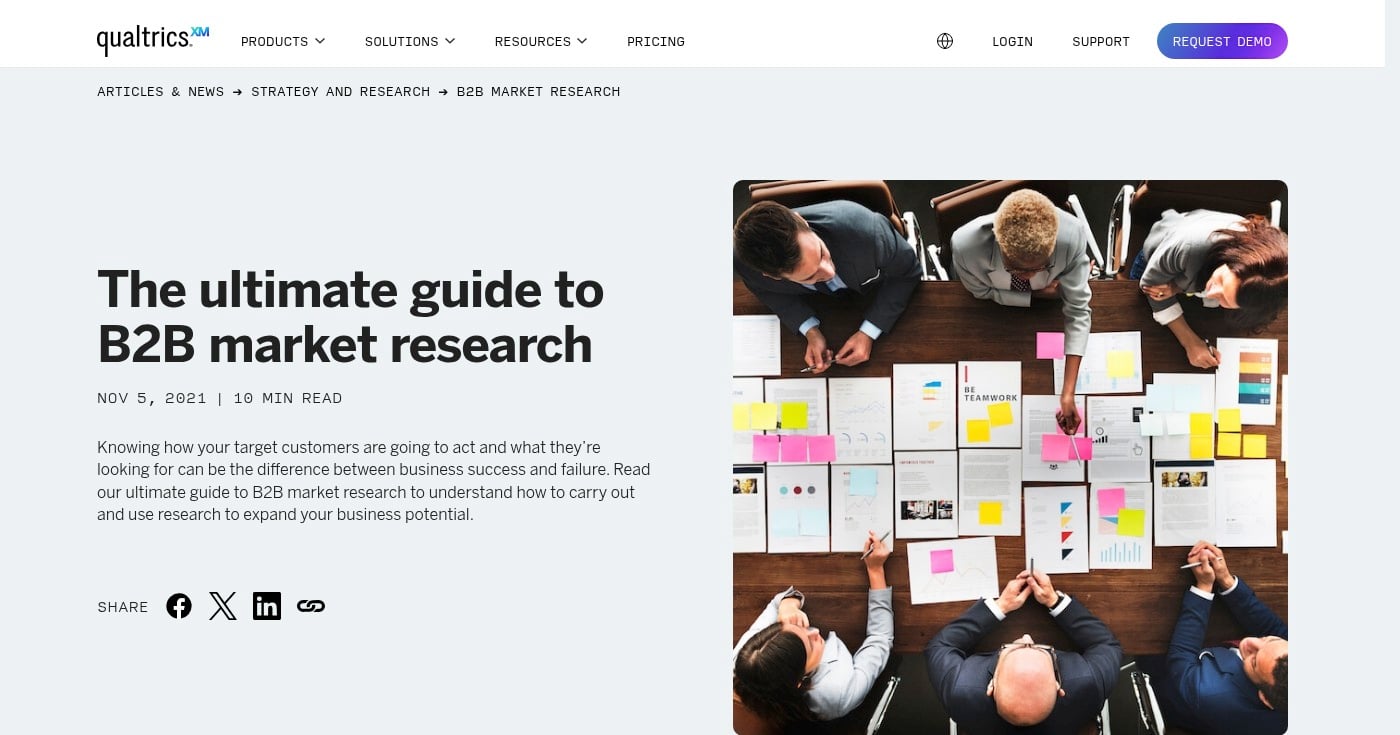This screenshot has width=1400, height=735.
Task: Click the Login link
Action: pyautogui.click(x=1012, y=41)
